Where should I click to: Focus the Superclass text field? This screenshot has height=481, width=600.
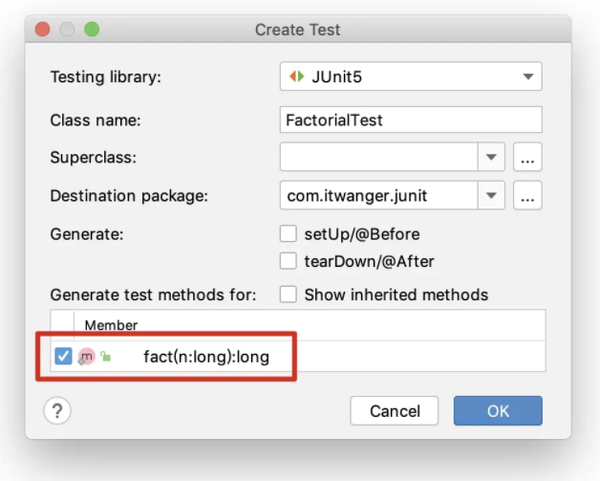pos(380,158)
